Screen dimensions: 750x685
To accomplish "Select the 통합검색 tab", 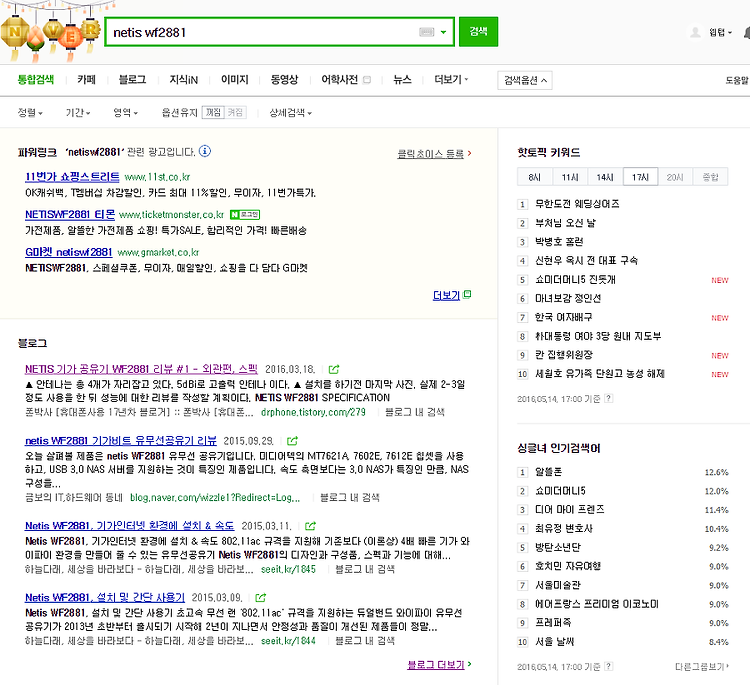I will pos(35,79).
